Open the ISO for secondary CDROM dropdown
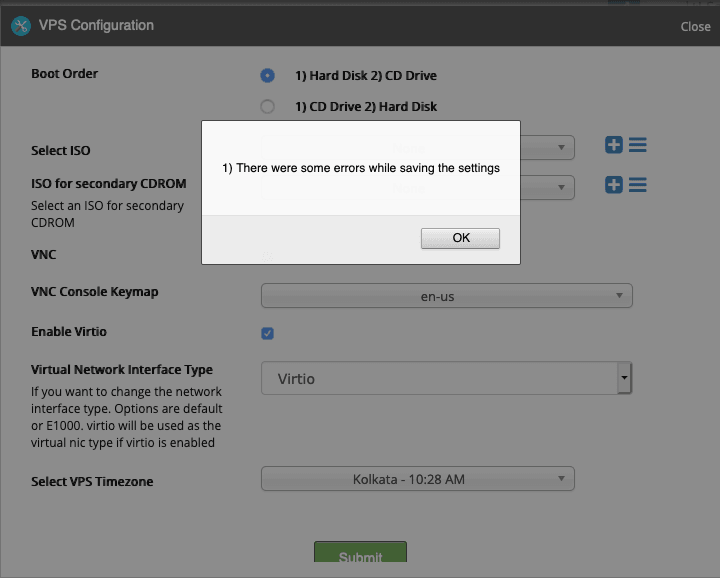The image size is (720, 578). (548, 188)
